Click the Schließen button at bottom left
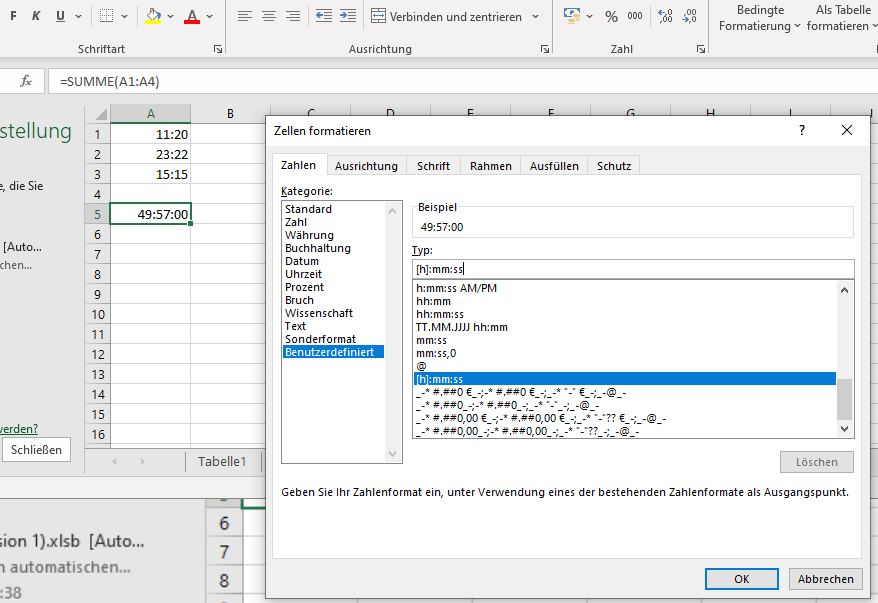This screenshot has width=878, height=603. (36, 449)
